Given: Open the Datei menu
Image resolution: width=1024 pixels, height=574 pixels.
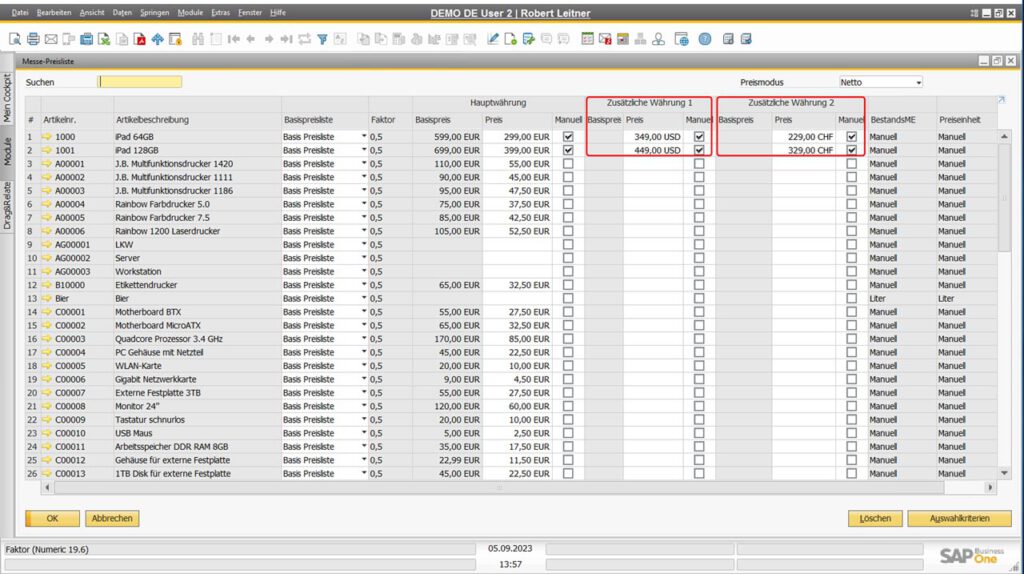Looking at the screenshot, I should (20, 12).
